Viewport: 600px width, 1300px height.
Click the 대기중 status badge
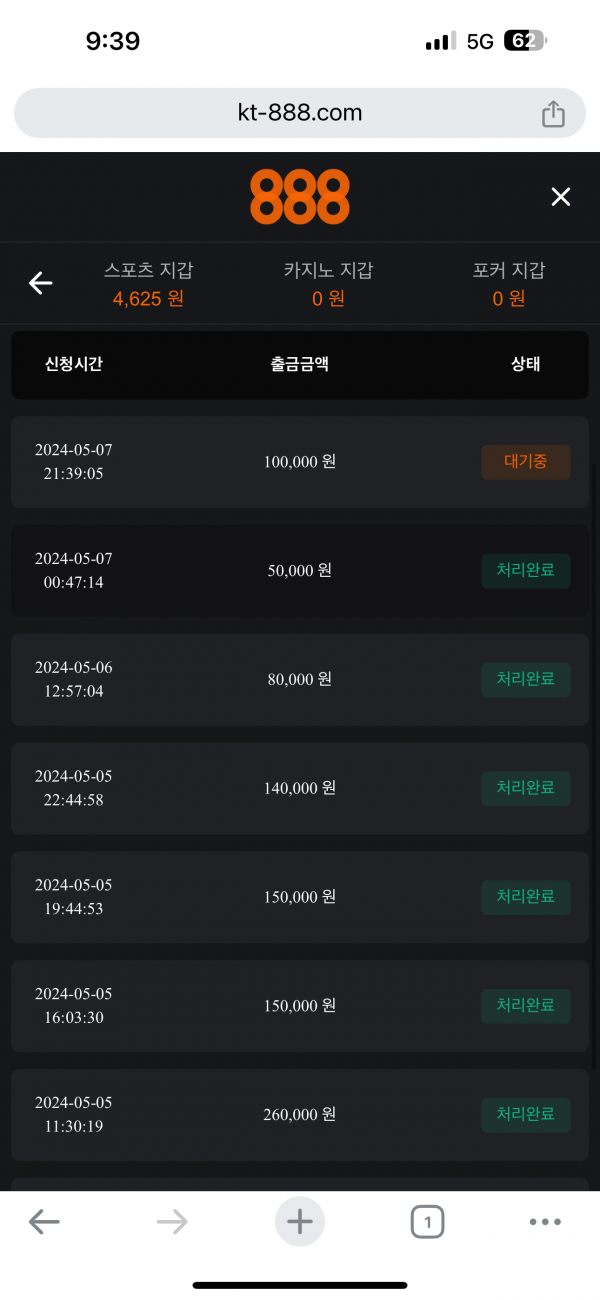click(x=526, y=462)
